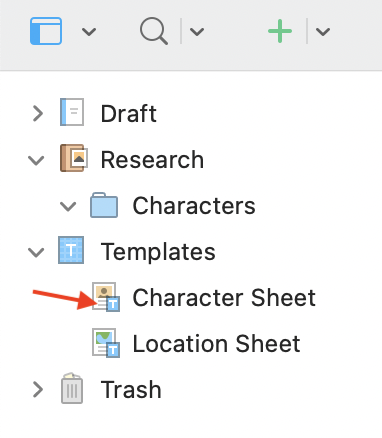Select the Character Sheet label
Viewport: 382px width, 438px height.
click(x=224, y=298)
